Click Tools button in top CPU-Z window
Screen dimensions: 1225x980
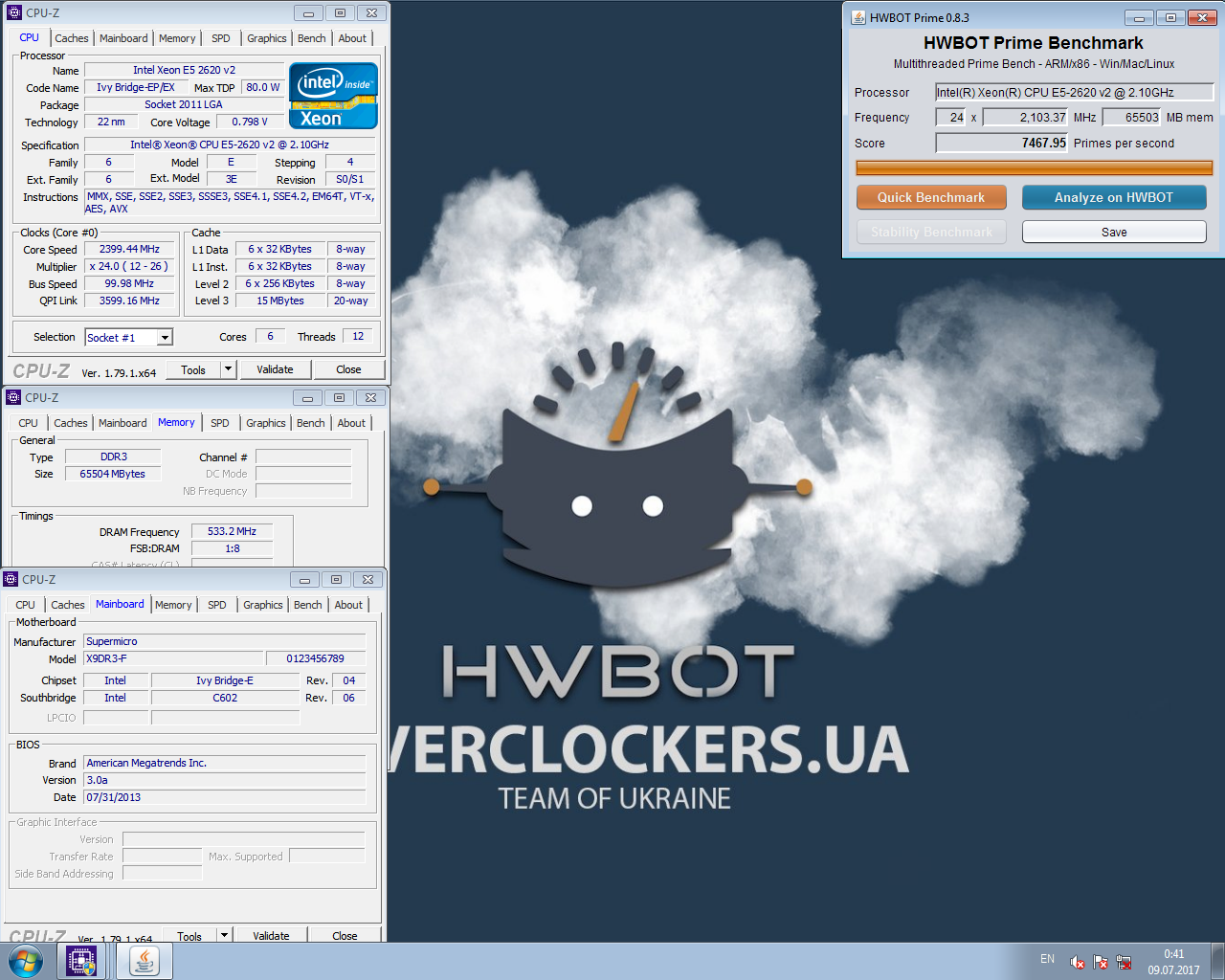(x=193, y=369)
